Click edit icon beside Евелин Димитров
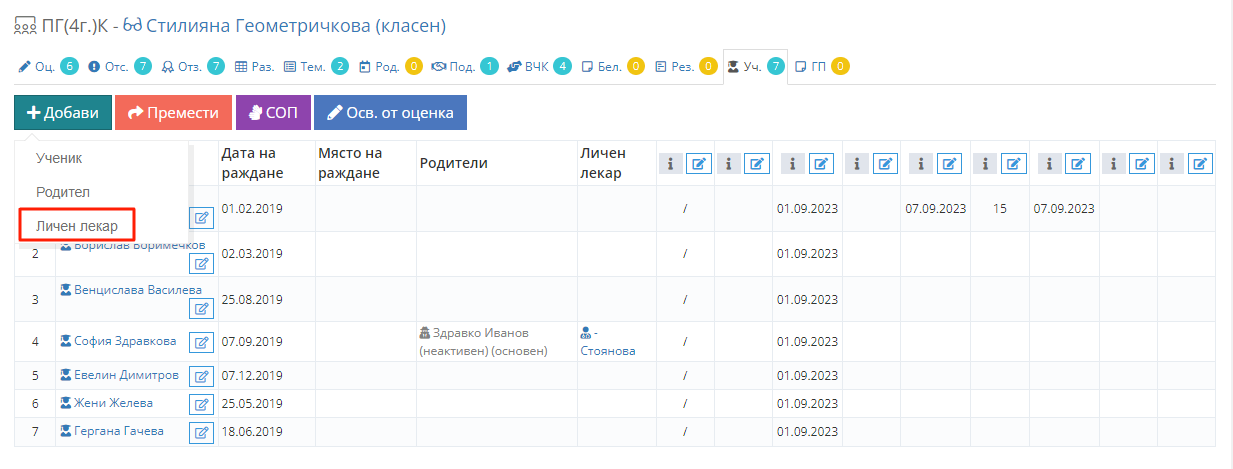The image size is (1233, 469). pos(202,377)
